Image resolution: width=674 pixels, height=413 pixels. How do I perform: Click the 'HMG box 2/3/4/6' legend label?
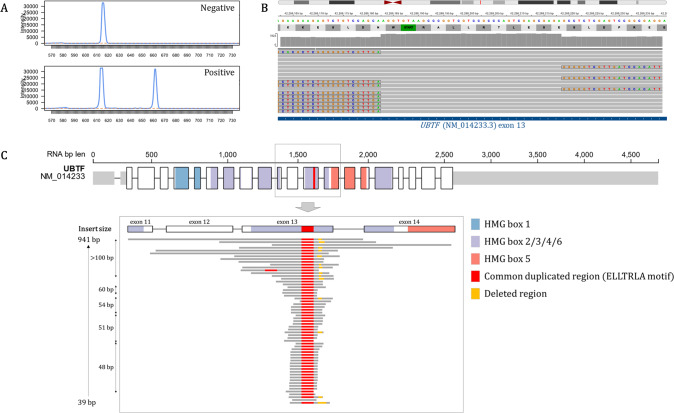point(523,242)
